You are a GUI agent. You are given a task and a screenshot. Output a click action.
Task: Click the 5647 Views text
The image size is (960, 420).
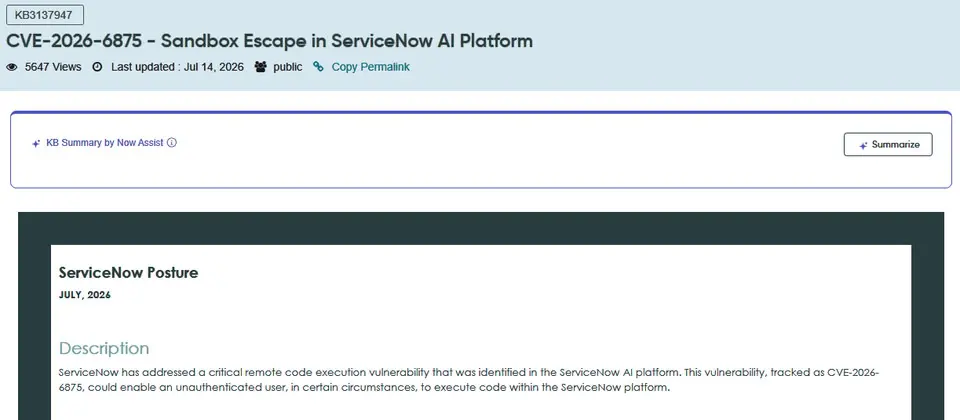[53, 67]
